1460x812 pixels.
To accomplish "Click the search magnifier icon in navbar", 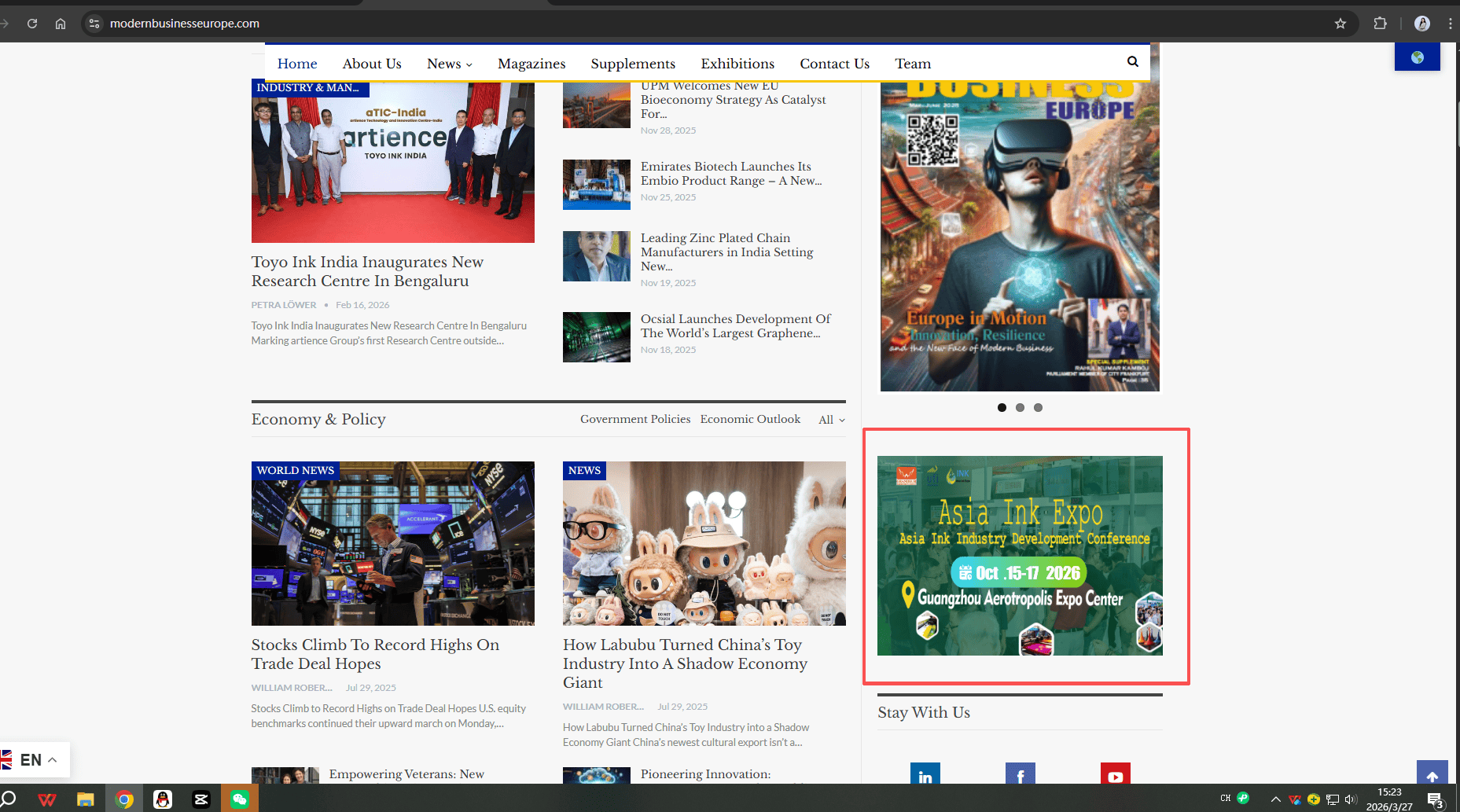I will [x=1132, y=62].
